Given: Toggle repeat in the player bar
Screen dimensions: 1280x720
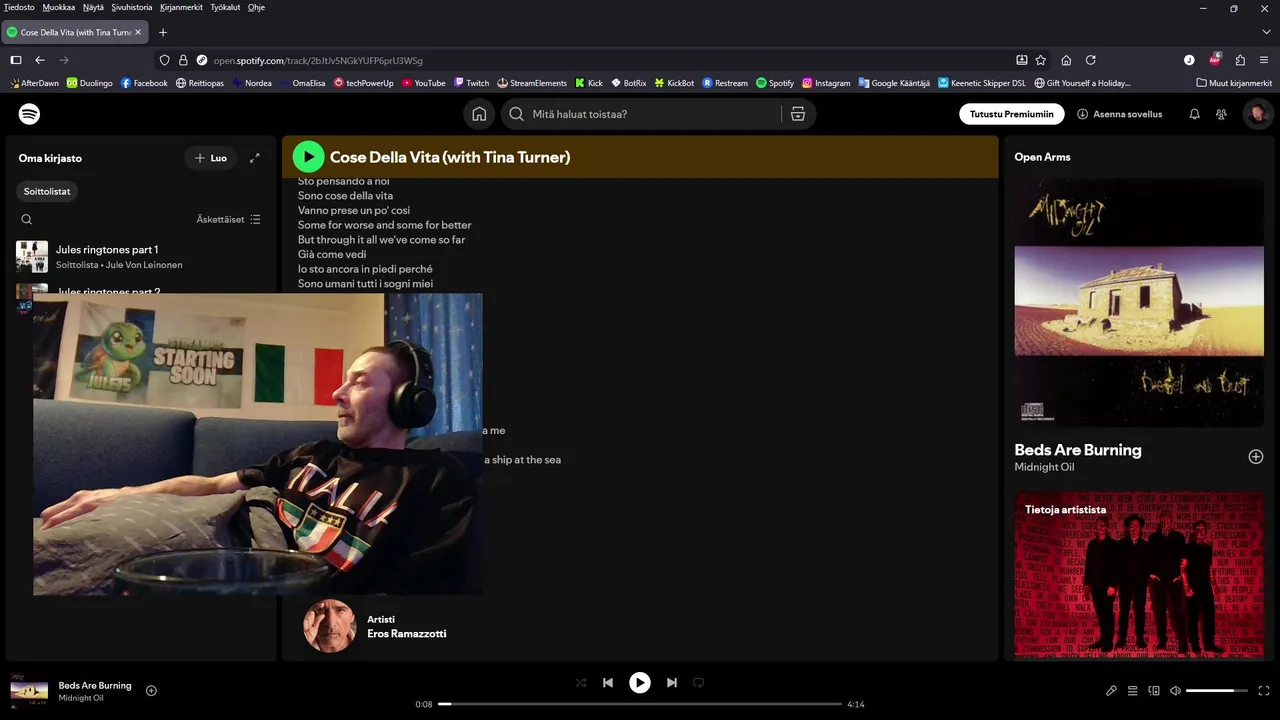Looking at the screenshot, I should [x=699, y=683].
